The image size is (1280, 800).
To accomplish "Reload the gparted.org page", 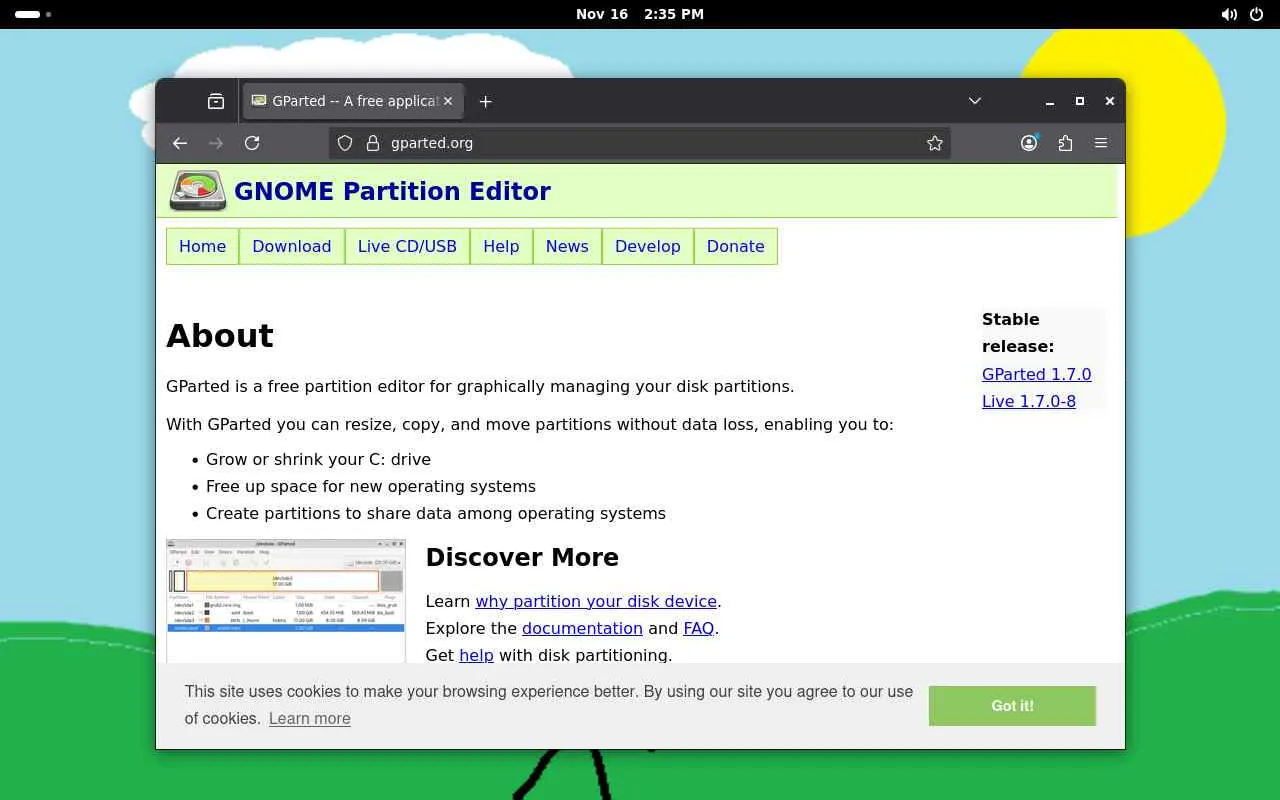I will point(252,143).
